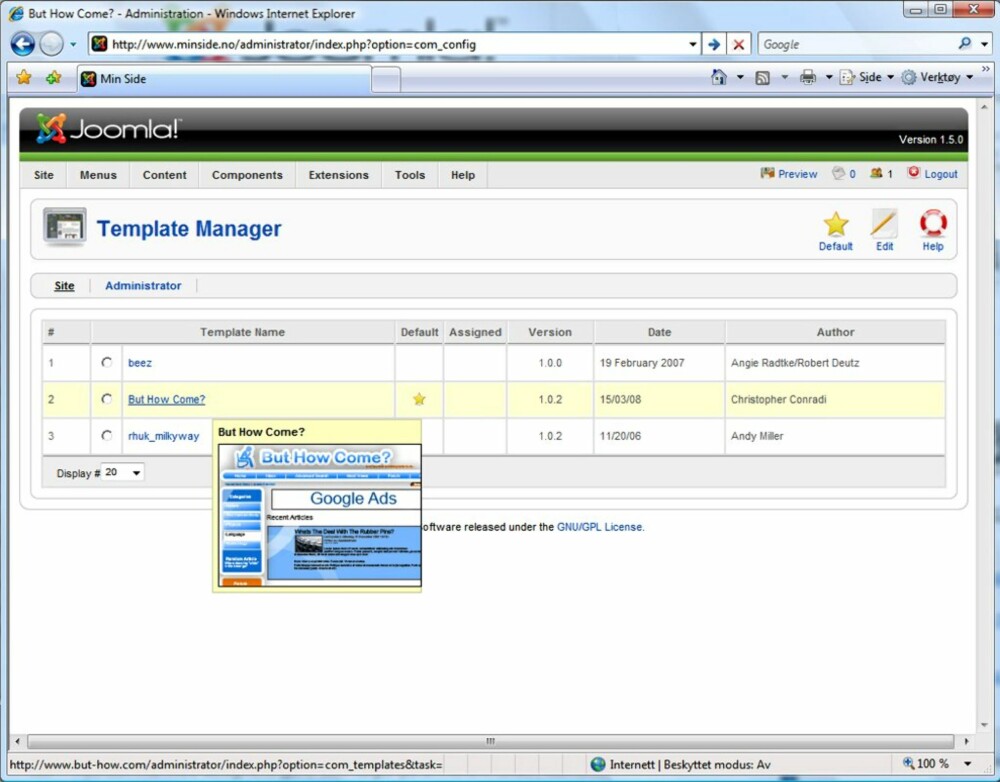The width and height of the screenshot is (1000, 782).
Task: Click the horizontal scrollbar at the bottom
Action: click(490, 741)
